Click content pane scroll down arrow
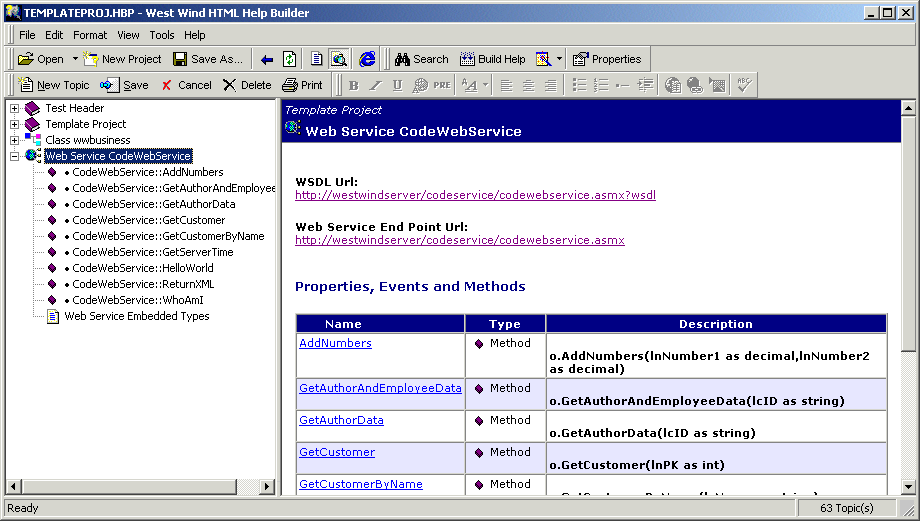 tap(908, 486)
